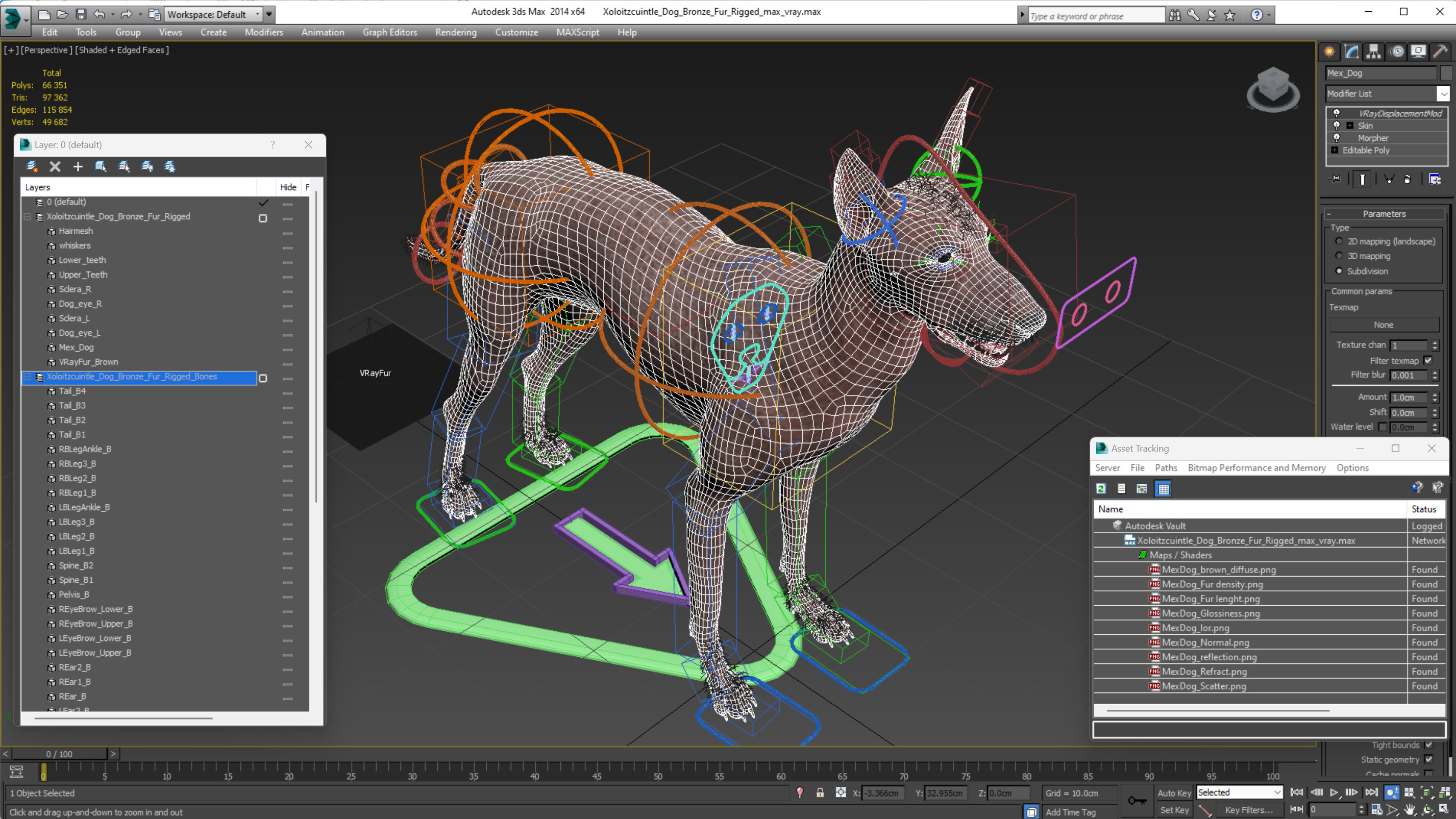
Task: Open the MAXScript menu
Action: (x=577, y=32)
